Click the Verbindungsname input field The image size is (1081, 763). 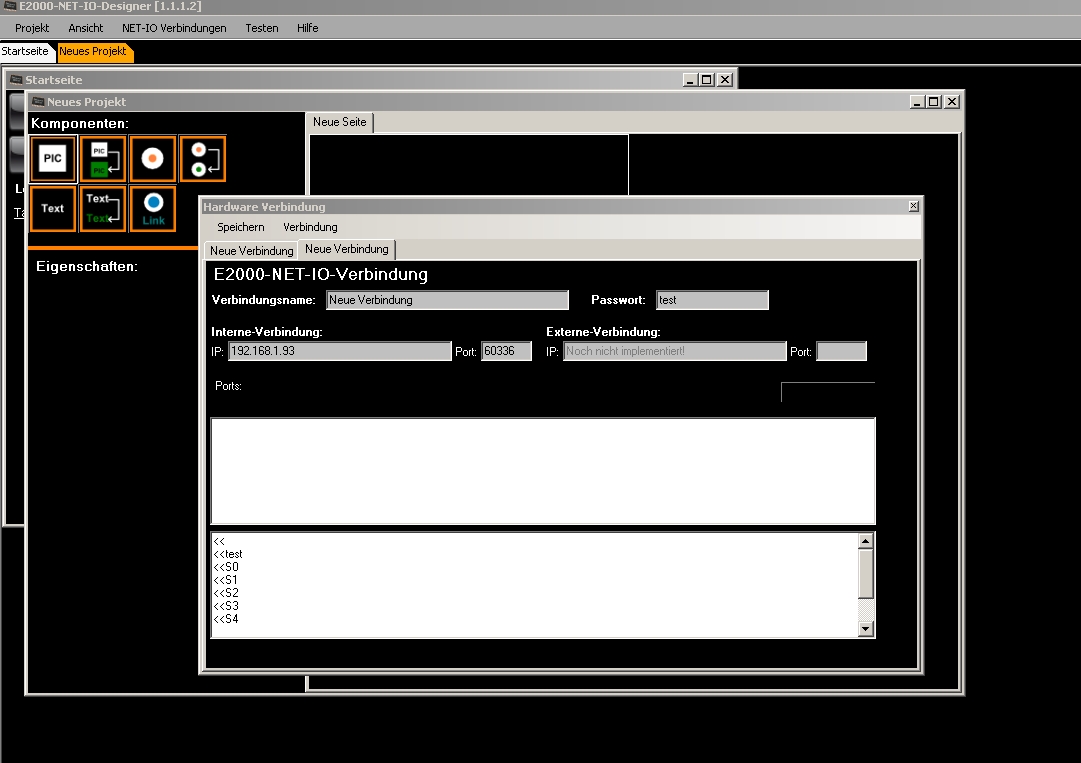click(447, 300)
